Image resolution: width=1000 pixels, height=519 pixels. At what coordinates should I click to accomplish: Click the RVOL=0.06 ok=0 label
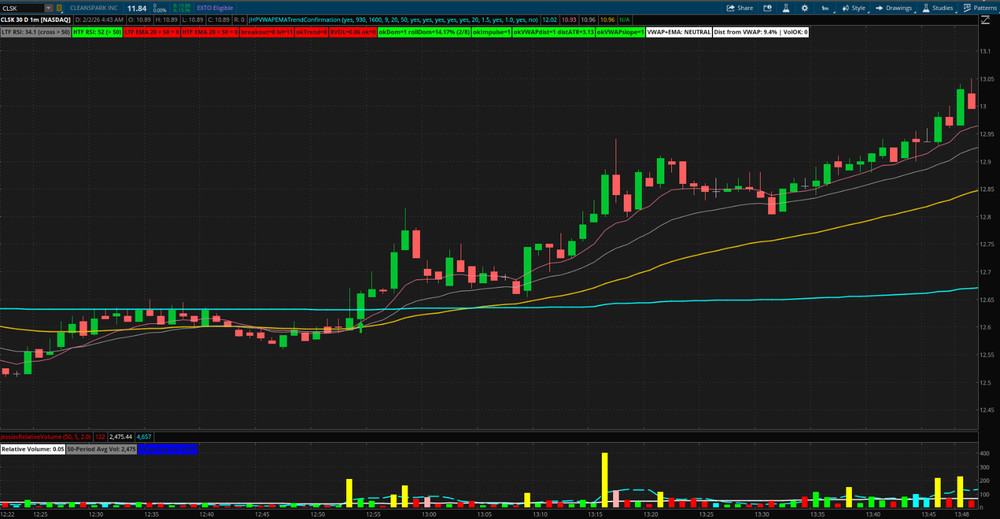pyautogui.click(x=353, y=32)
